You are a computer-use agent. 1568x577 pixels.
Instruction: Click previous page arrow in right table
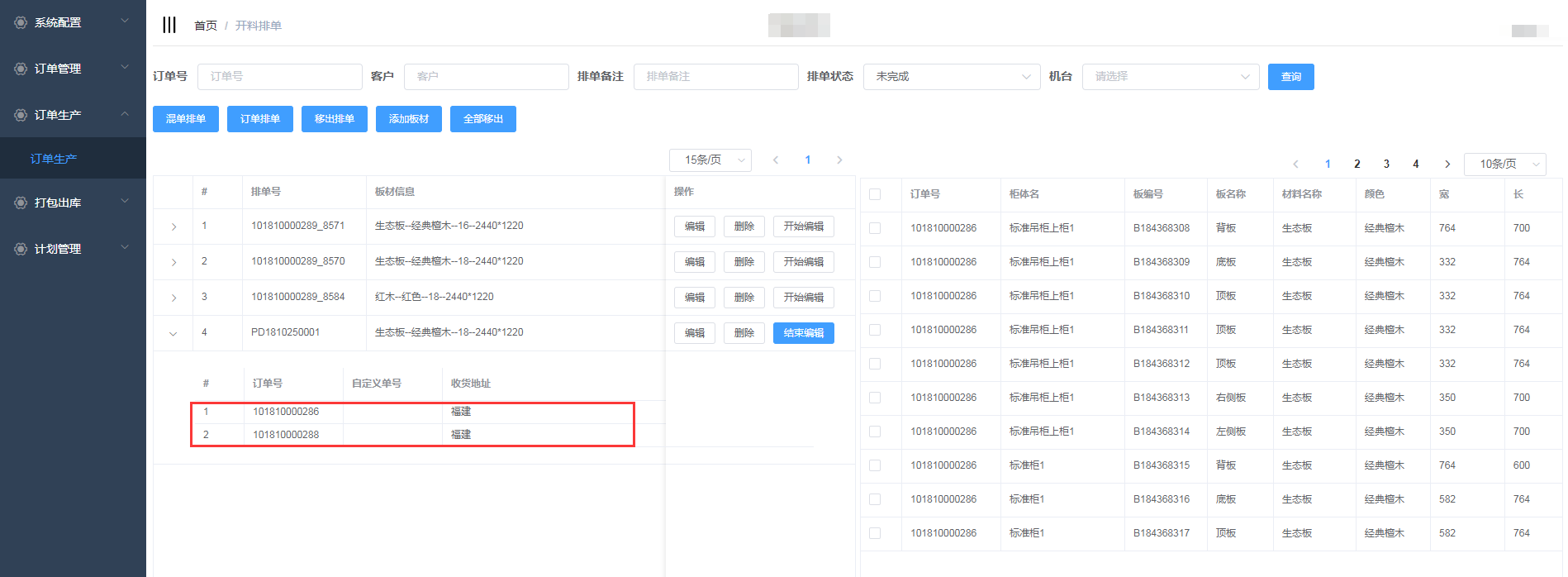click(1295, 164)
